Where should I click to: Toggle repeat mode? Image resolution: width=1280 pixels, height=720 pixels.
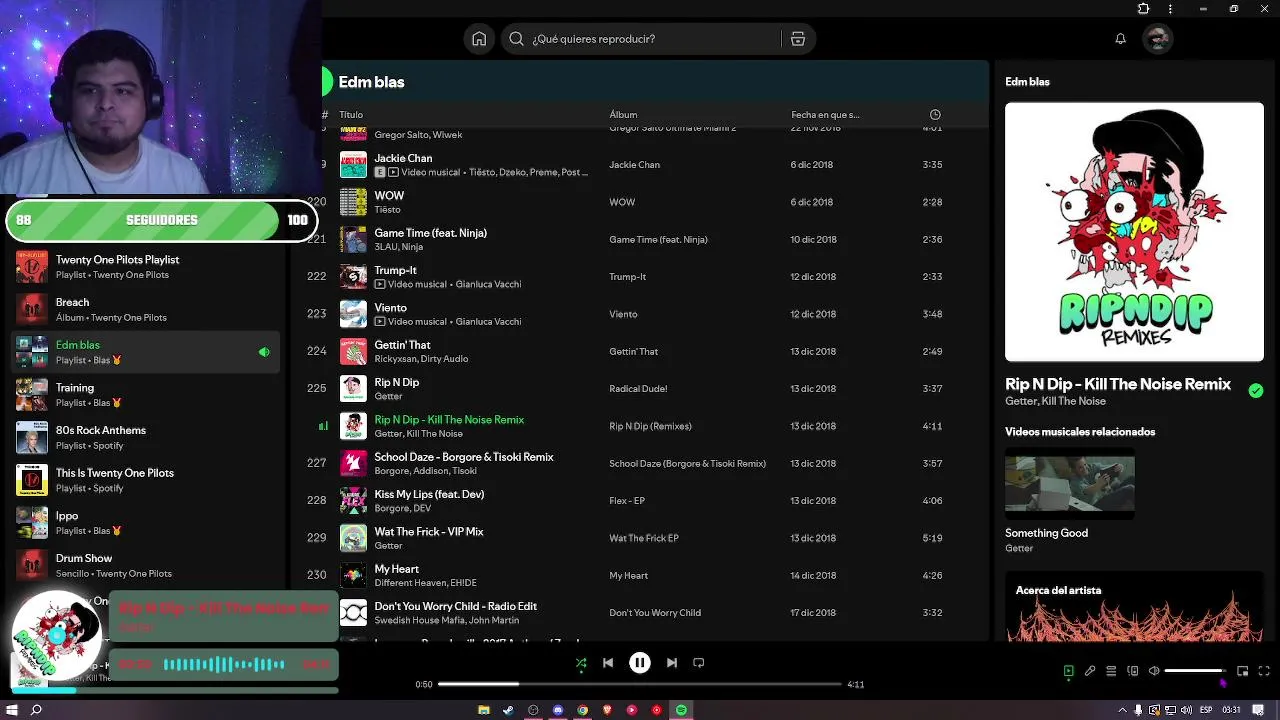(699, 663)
